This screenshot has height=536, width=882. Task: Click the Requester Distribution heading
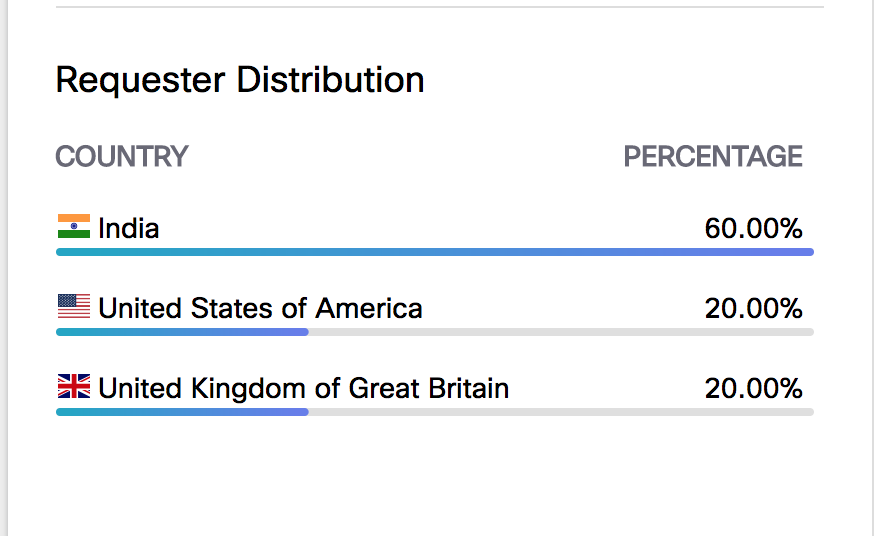[x=240, y=80]
